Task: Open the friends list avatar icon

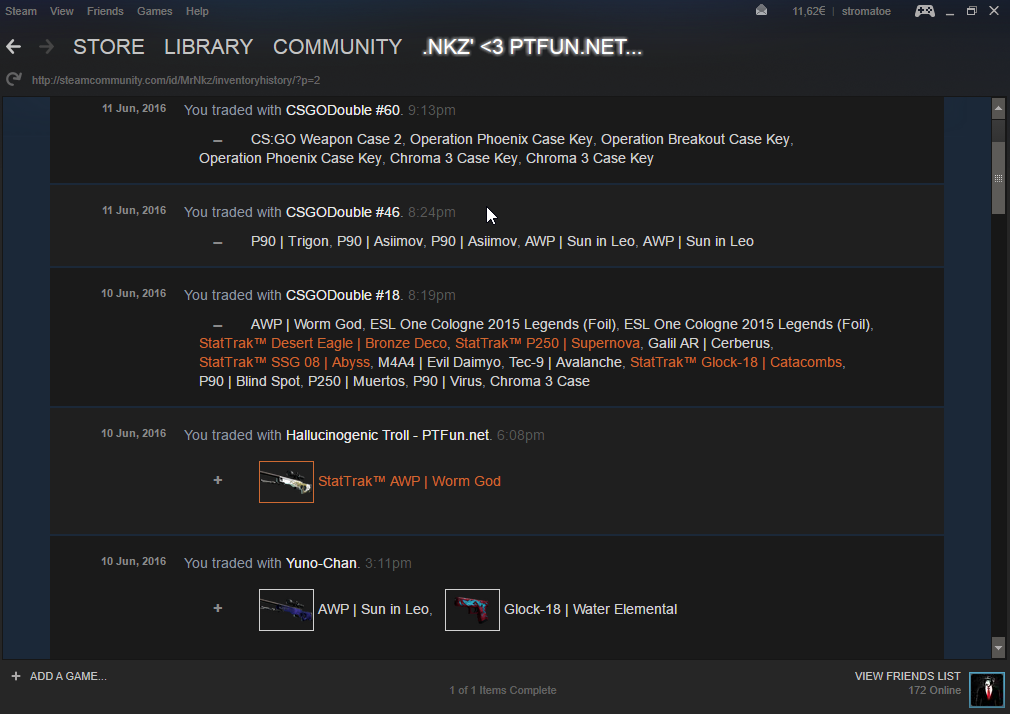Action: (986, 689)
